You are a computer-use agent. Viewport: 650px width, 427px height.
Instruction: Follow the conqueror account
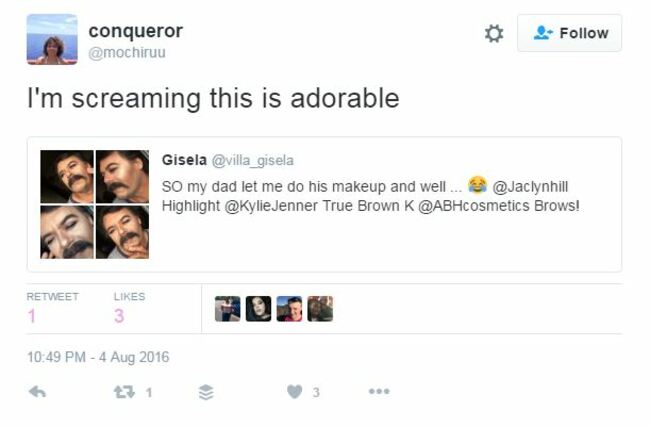pyautogui.click(x=569, y=33)
